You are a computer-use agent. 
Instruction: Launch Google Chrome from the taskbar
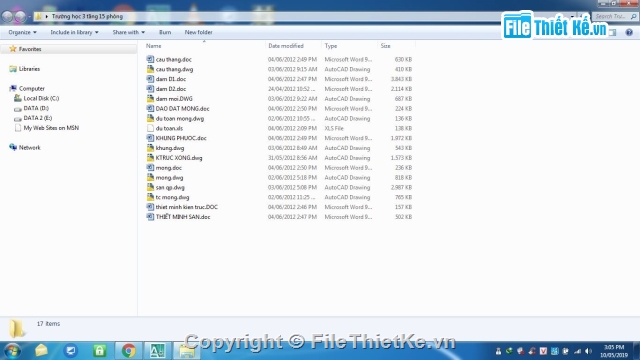(128, 351)
